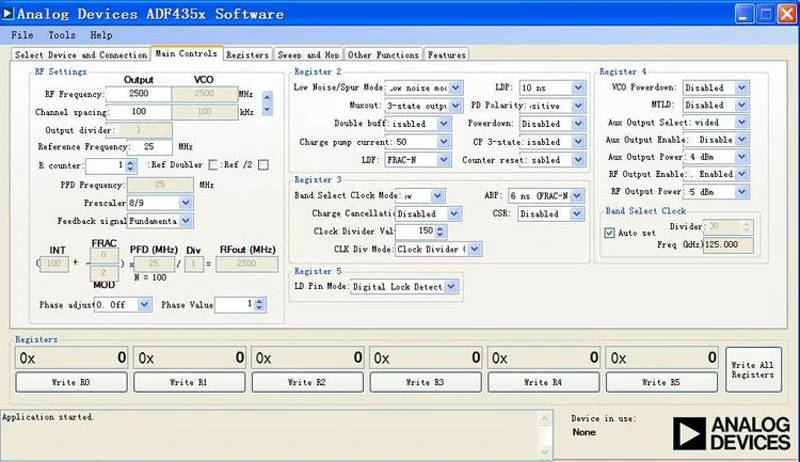
Task: Click the Reference Frequency input field
Action: (x=152, y=147)
